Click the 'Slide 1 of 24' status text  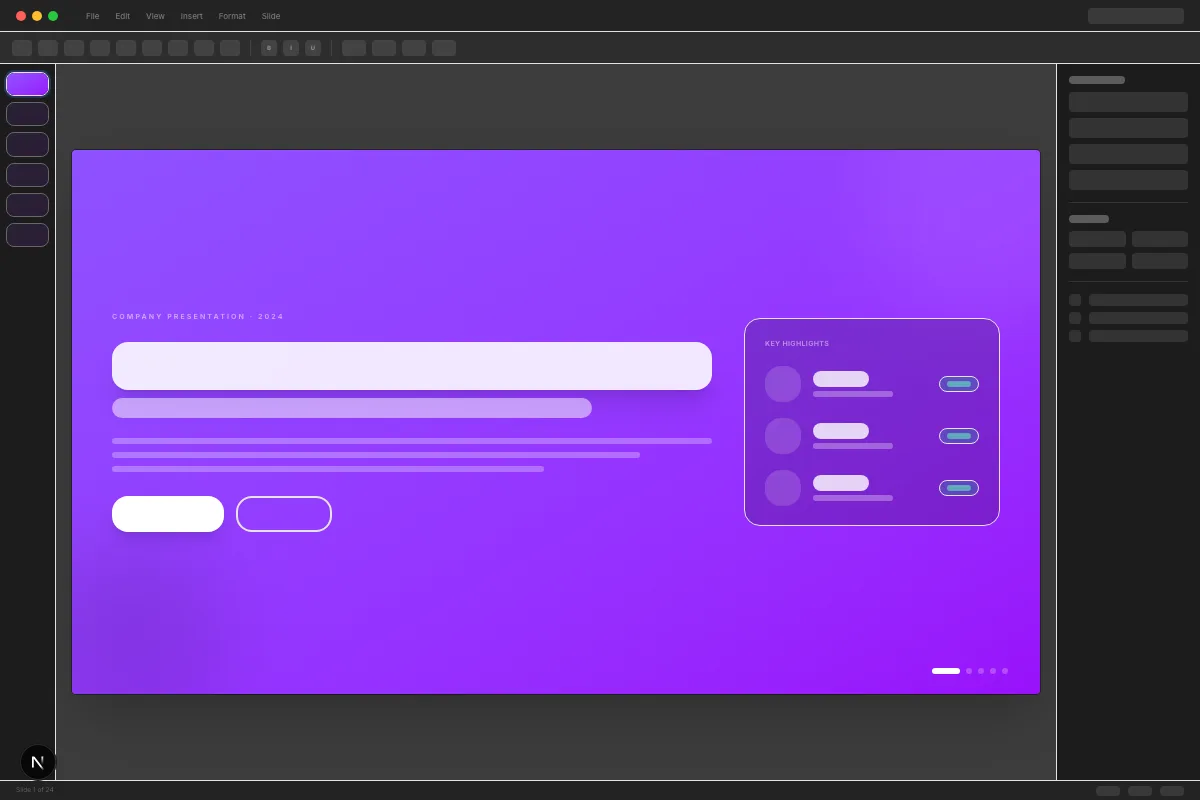[35, 790]
